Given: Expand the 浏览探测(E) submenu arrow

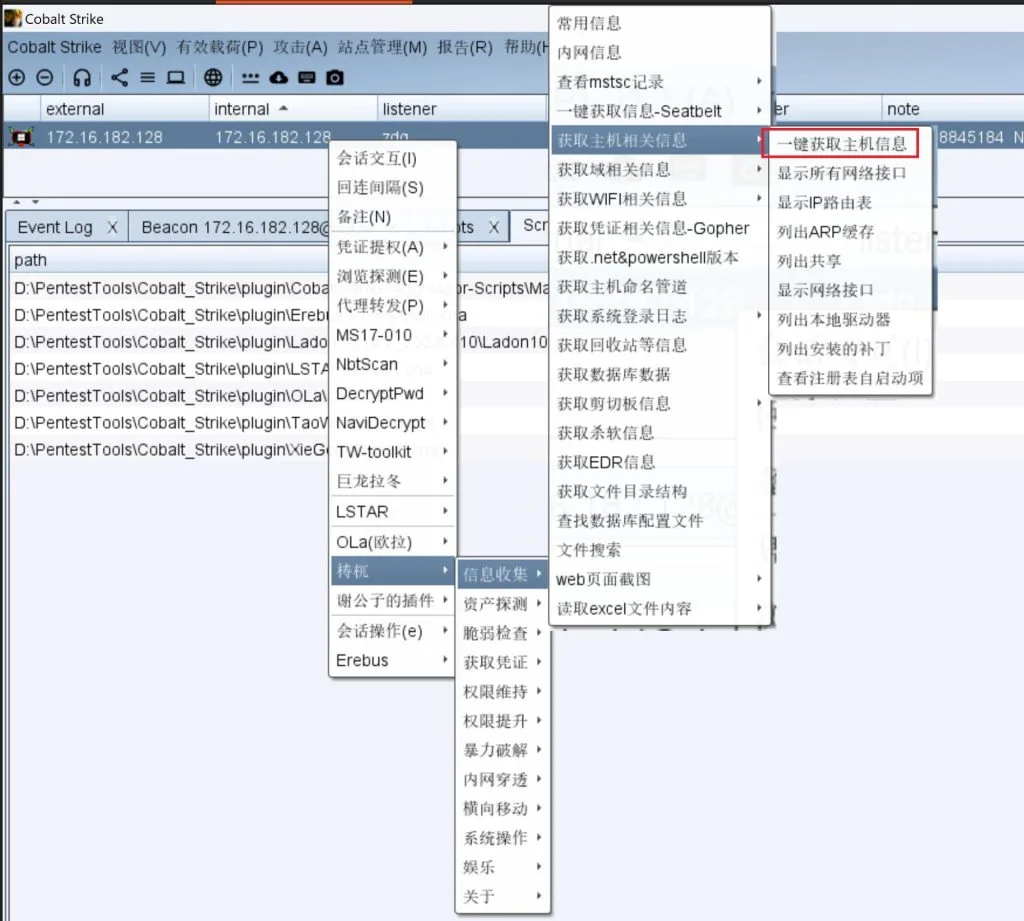Looking at the screenshot, I should (445, 276).
